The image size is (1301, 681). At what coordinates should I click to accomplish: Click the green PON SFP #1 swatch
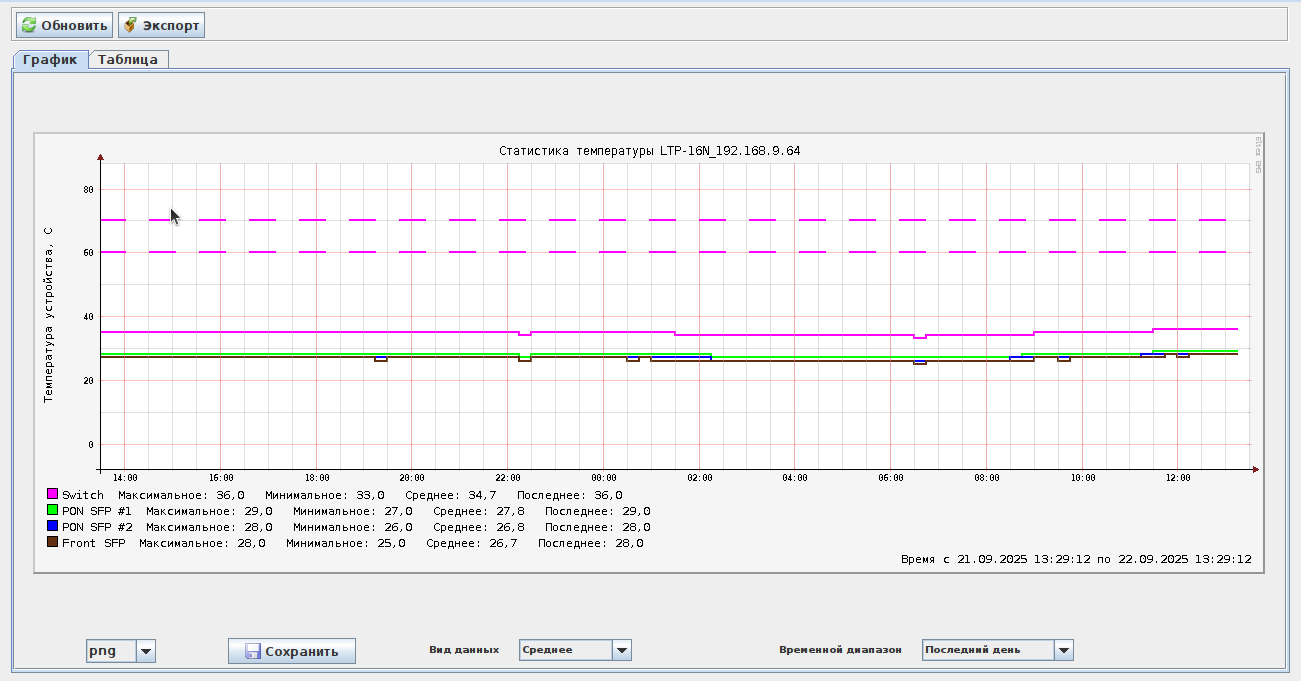[52, 510]
